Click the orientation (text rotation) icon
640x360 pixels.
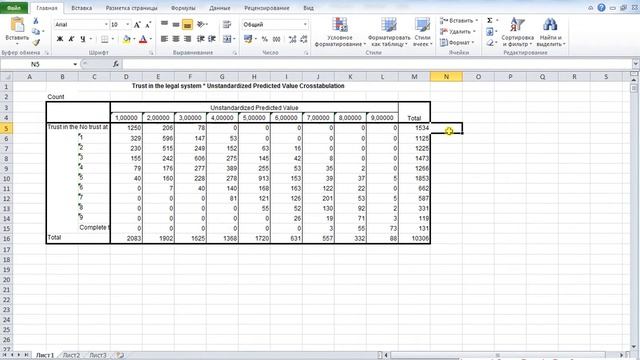point(200,24)
